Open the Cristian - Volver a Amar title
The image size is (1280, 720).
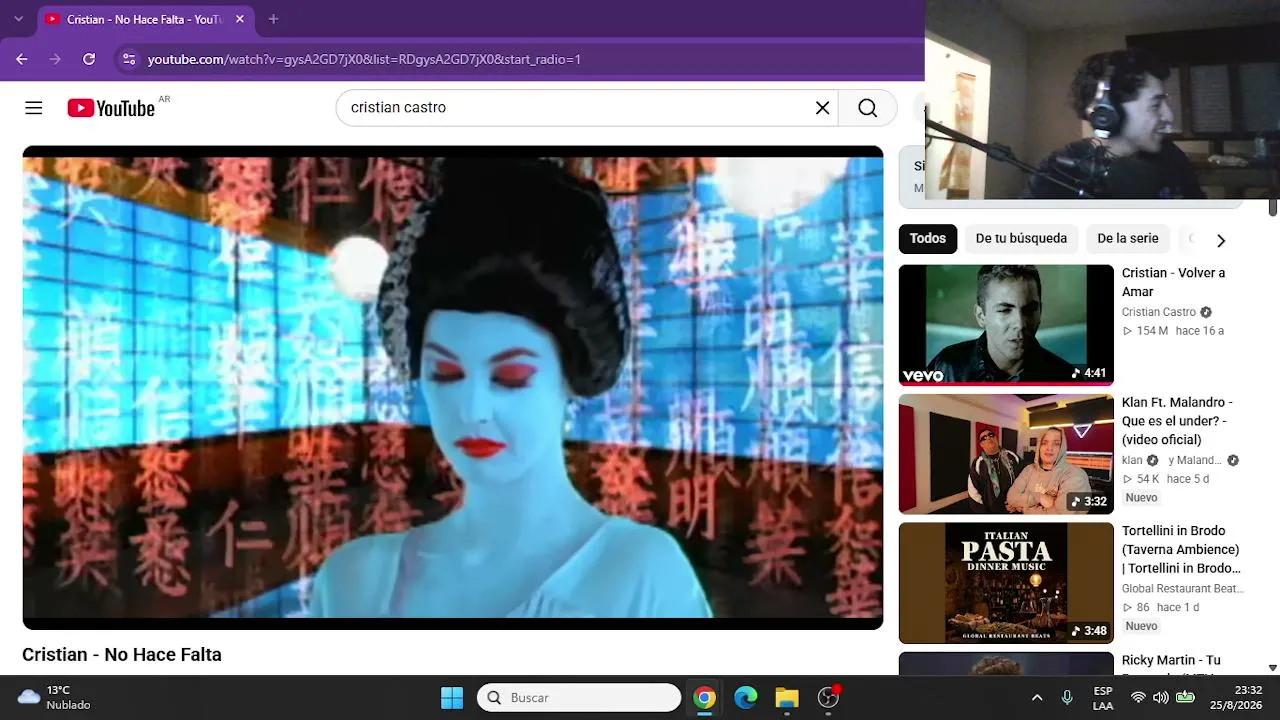[1173, 282]
